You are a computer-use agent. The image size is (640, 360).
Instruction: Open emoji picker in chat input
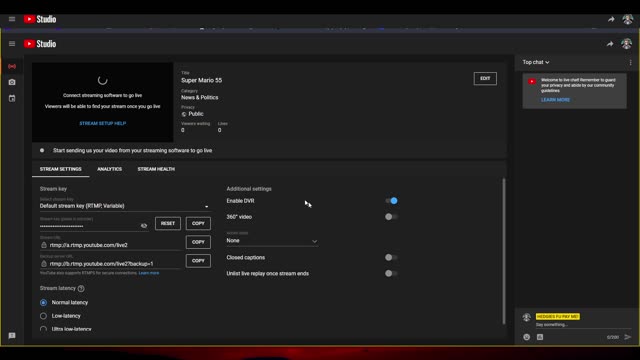(527, 337)
